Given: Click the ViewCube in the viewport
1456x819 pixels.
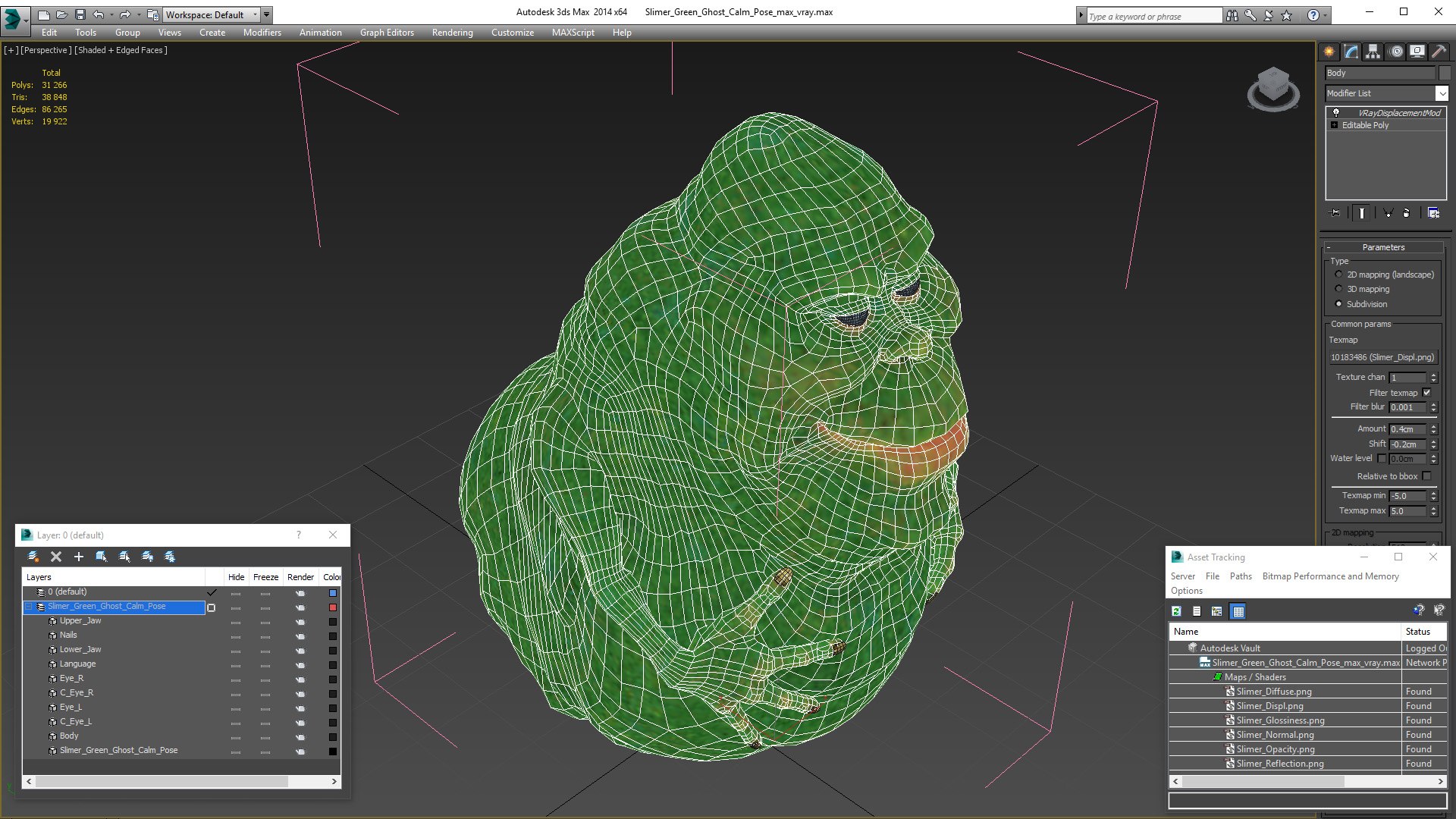Looking at the screenshot, I should [1273, 88].
